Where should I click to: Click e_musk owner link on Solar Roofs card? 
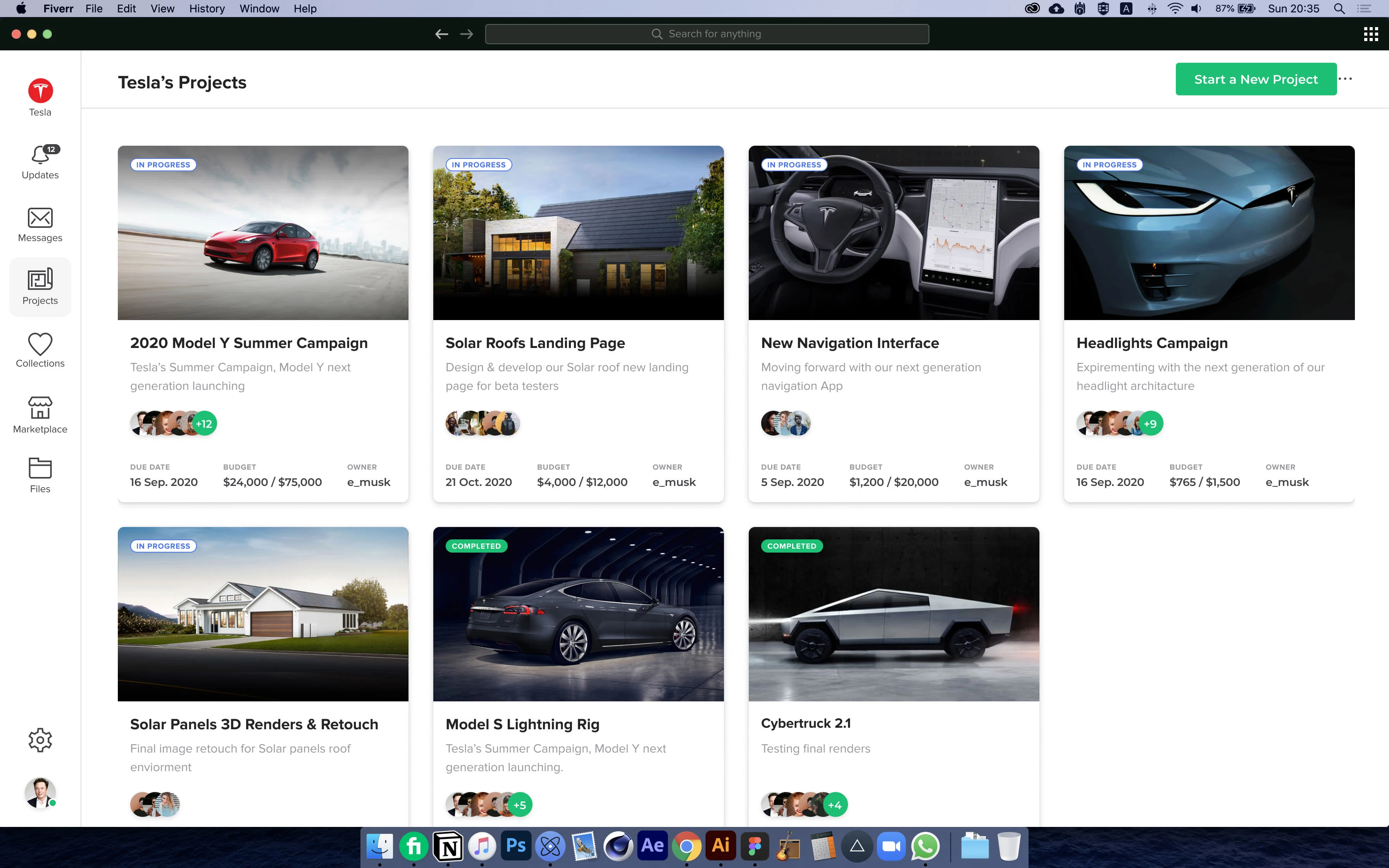coord(673,482)
